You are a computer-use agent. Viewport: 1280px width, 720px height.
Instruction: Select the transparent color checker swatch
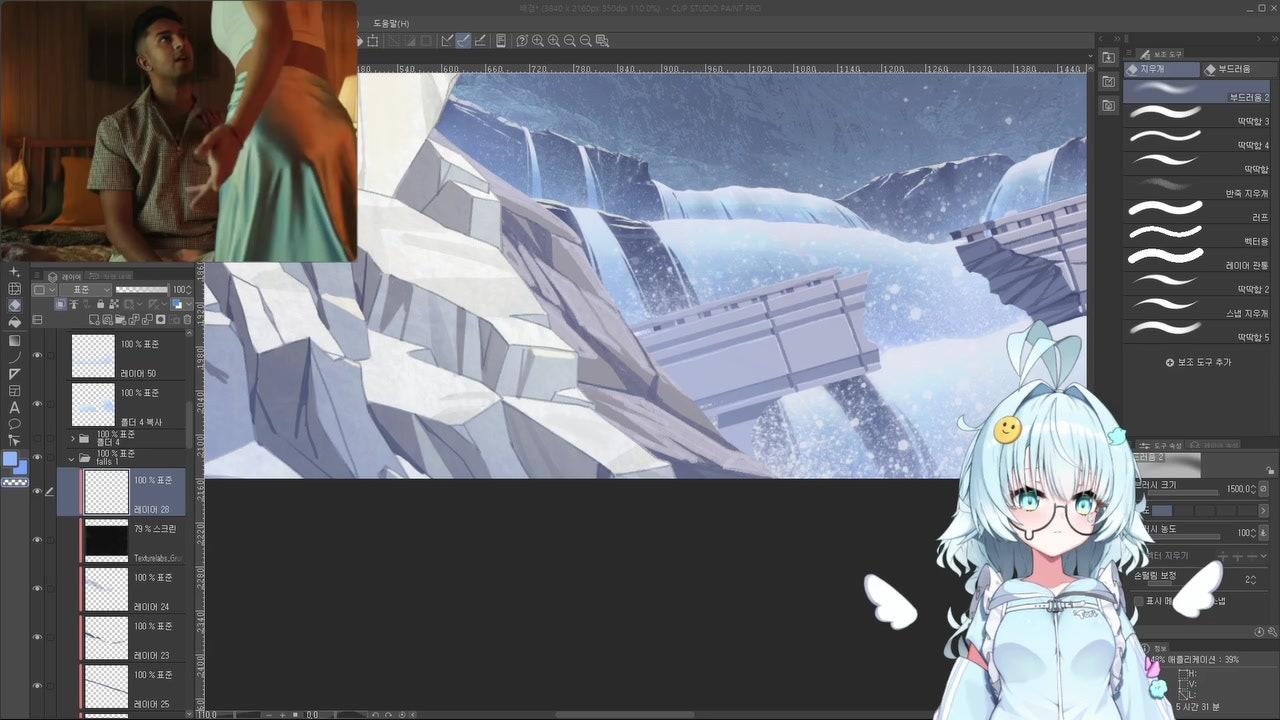(x=14, y=482)
